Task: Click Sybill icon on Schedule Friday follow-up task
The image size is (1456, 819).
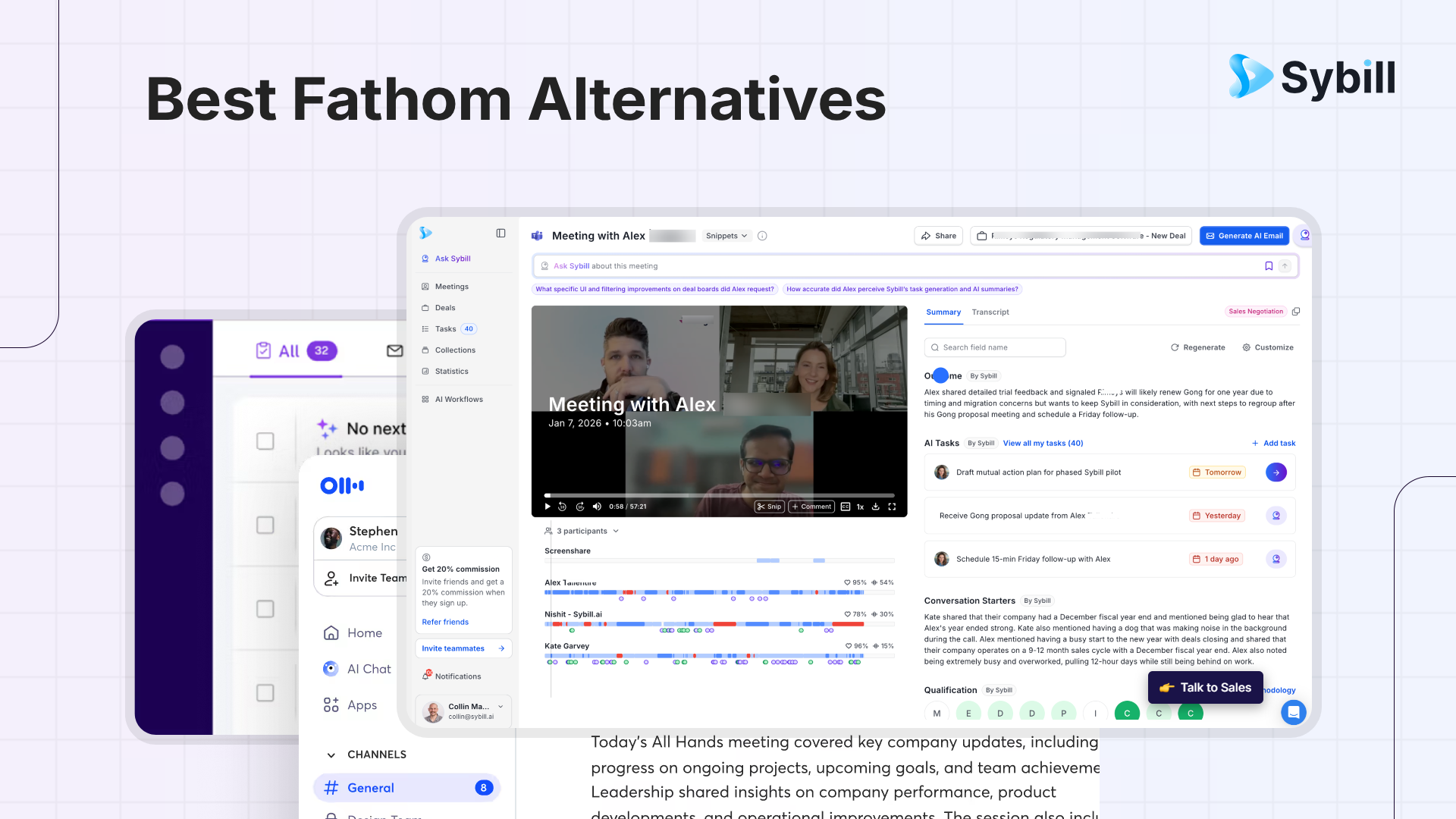Action: [1276, 559]
